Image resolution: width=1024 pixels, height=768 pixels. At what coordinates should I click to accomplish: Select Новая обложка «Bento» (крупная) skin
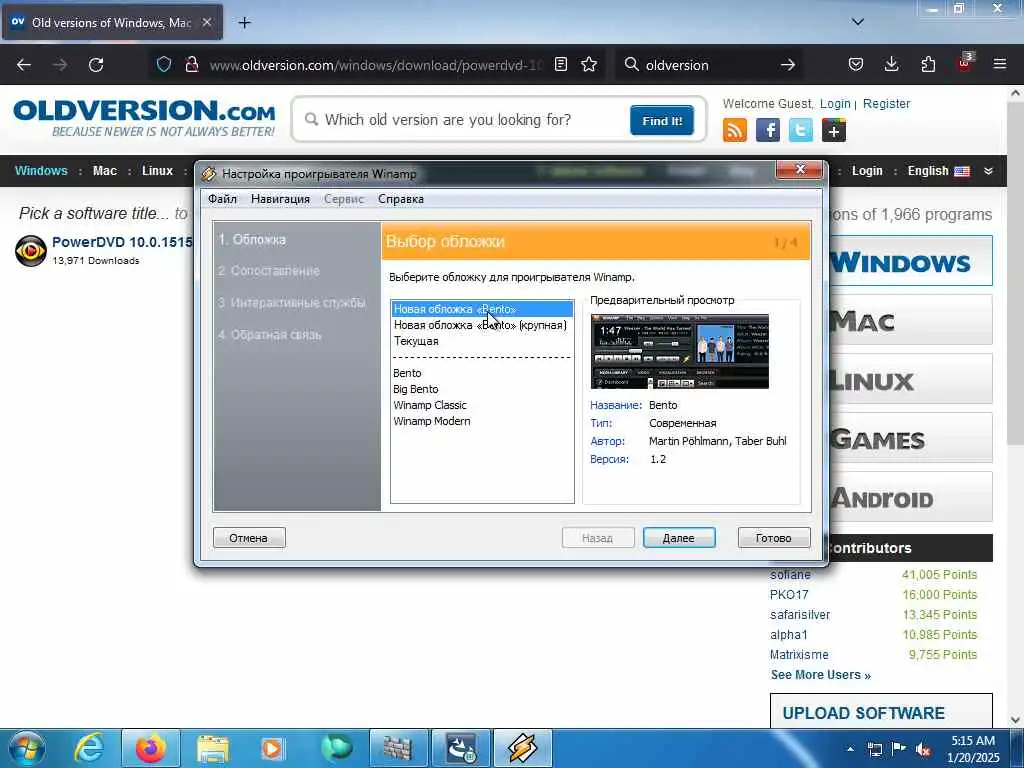(480, 325)
